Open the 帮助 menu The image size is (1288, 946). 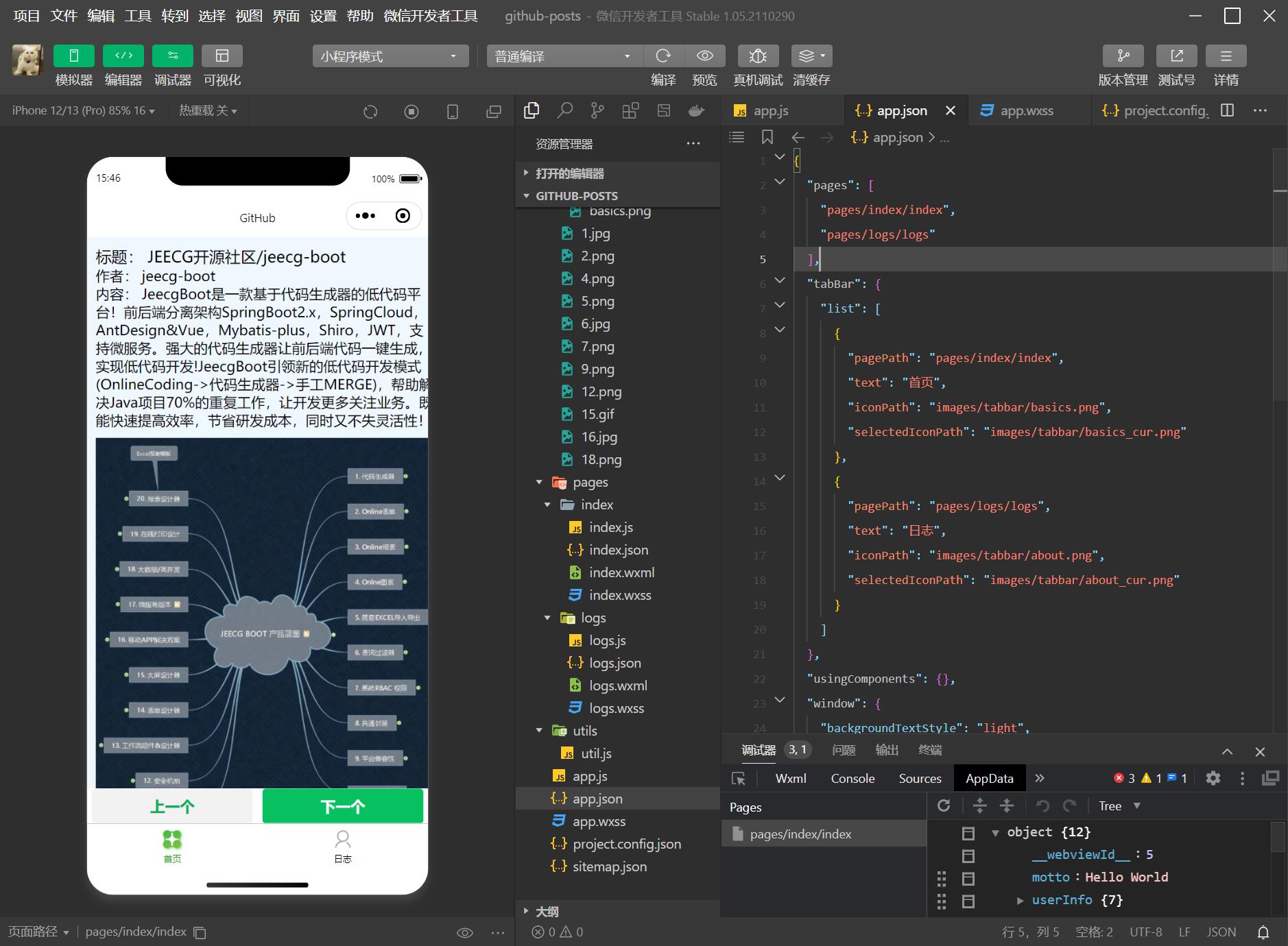click(x=360, y=16)
